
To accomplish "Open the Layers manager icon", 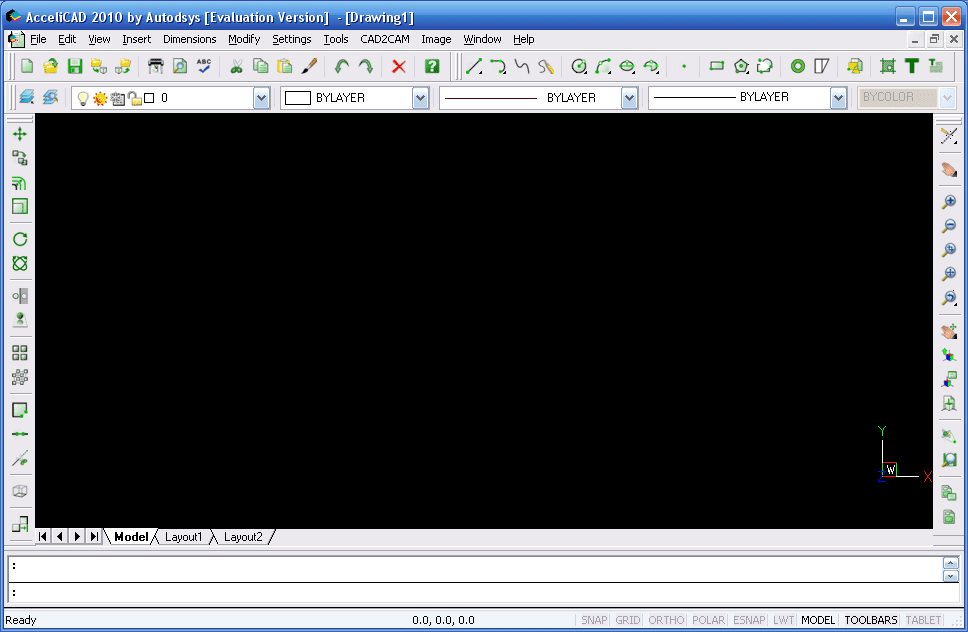I will (x=27, y=98).
